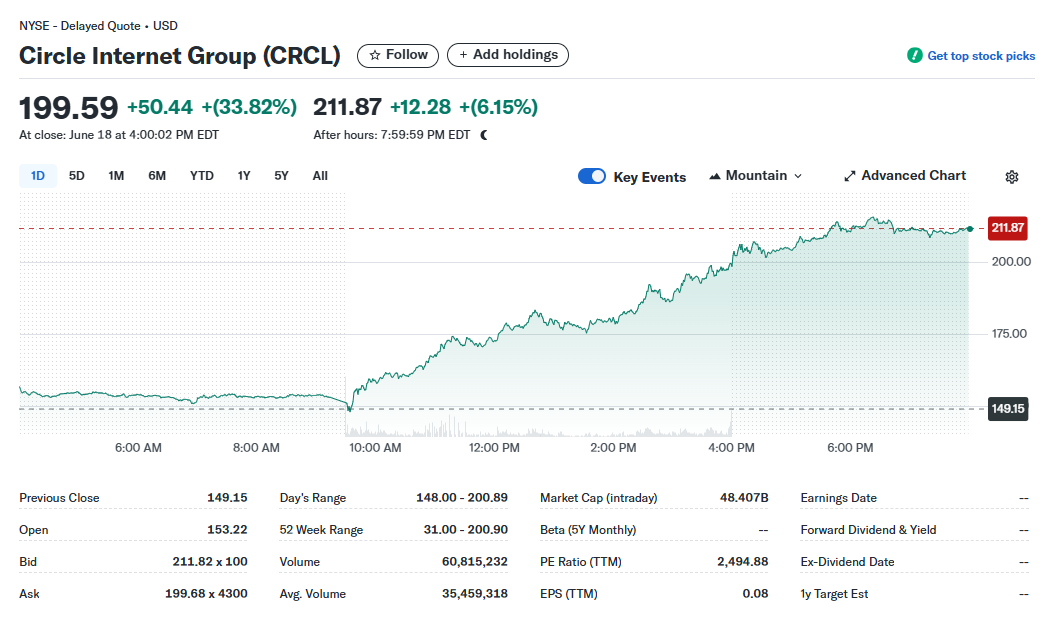Select the All time range tab
The image size is (1054, 620).
320,176
